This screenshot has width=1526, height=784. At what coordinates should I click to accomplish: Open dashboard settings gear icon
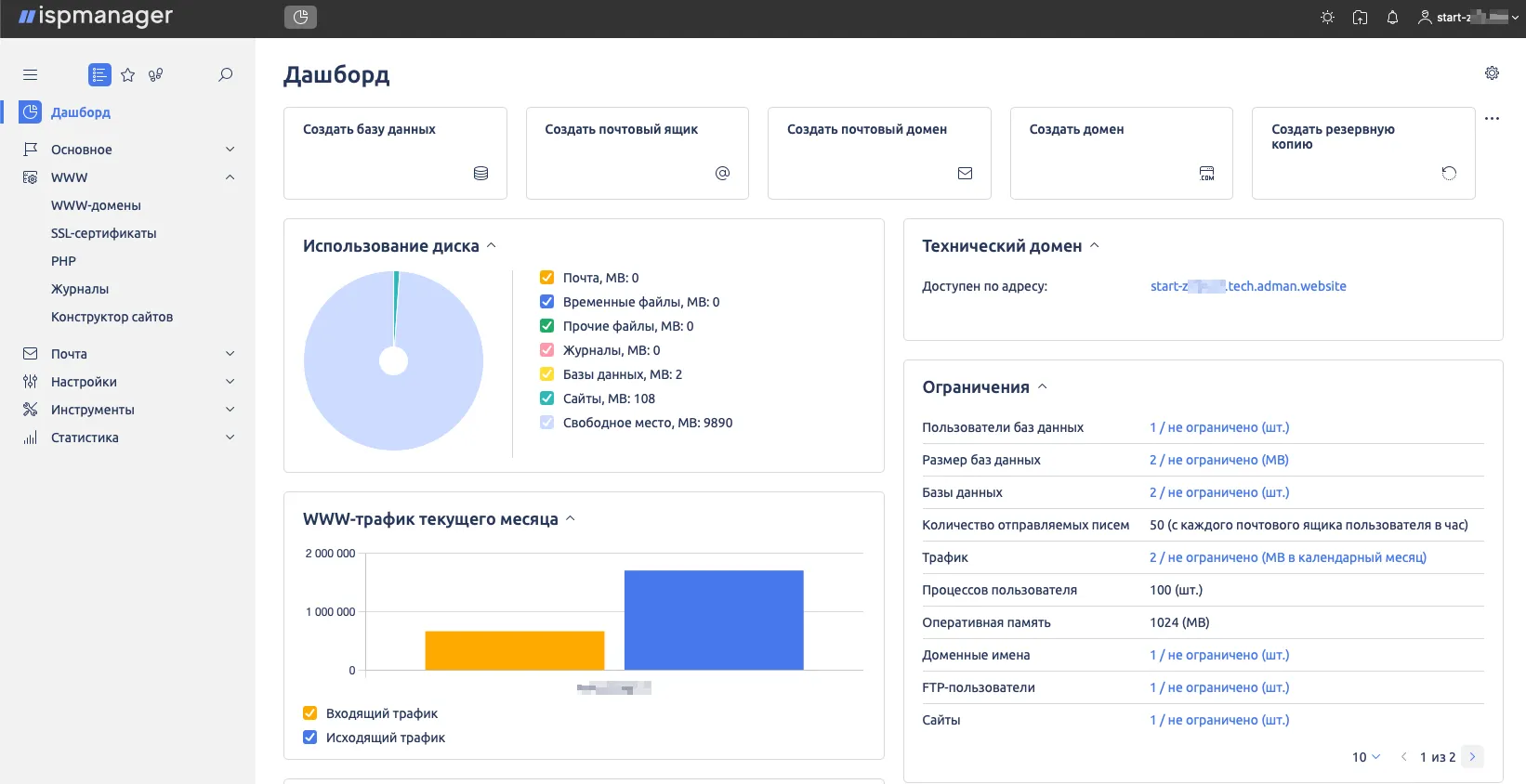coord(1492,73)
